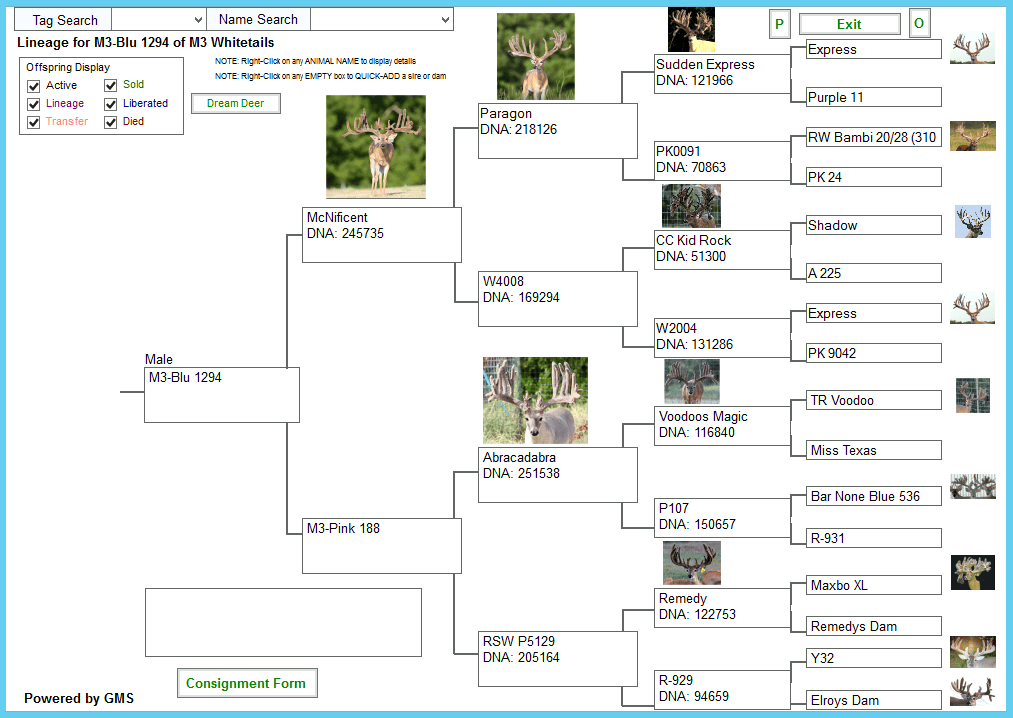Select RSW P5129 in the pedigree
Viewport: 1013px width, 718px height.
(x=518, y=642)
